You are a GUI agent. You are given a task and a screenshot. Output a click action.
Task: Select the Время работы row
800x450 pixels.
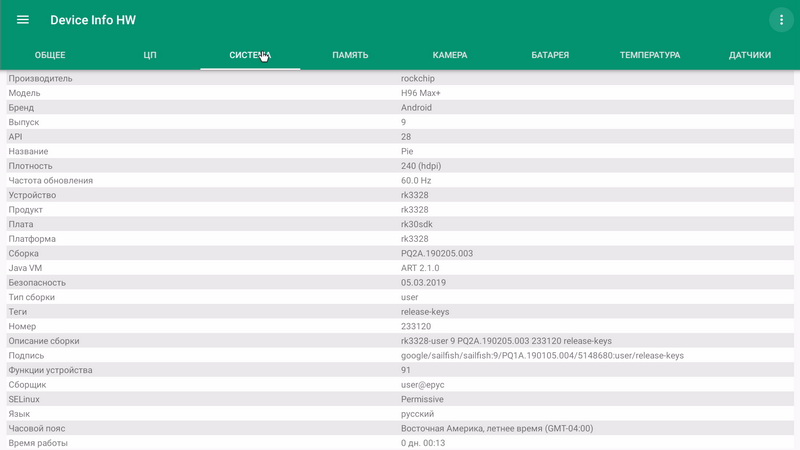[x=400, y=443]
